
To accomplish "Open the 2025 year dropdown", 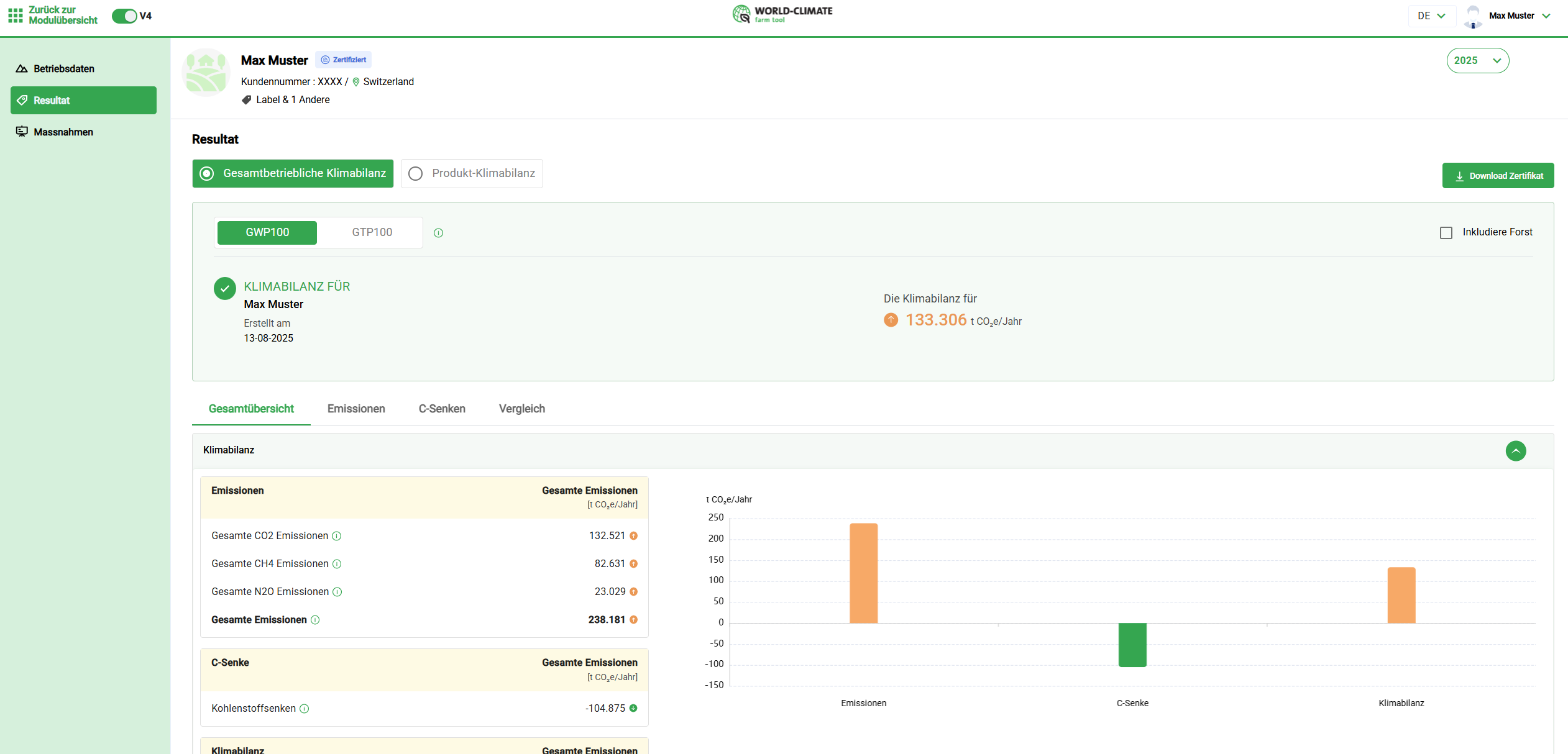I will (1477, 61).
